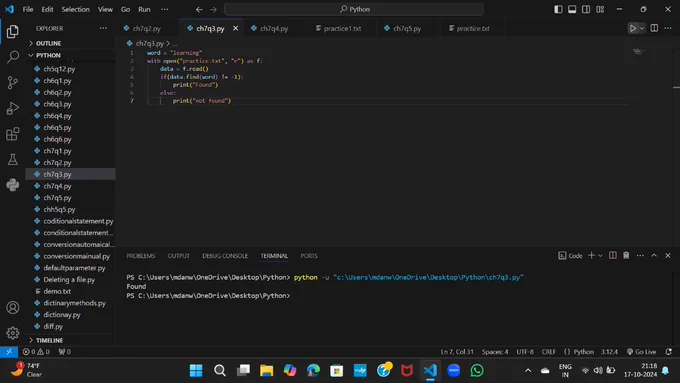
Task: Open Run and Debug view
Action: point(13,108)
